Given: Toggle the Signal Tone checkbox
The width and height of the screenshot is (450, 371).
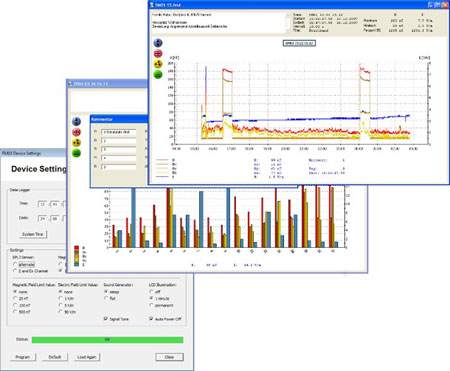Looking at the screenshot, I should click(x=106, y=319).
